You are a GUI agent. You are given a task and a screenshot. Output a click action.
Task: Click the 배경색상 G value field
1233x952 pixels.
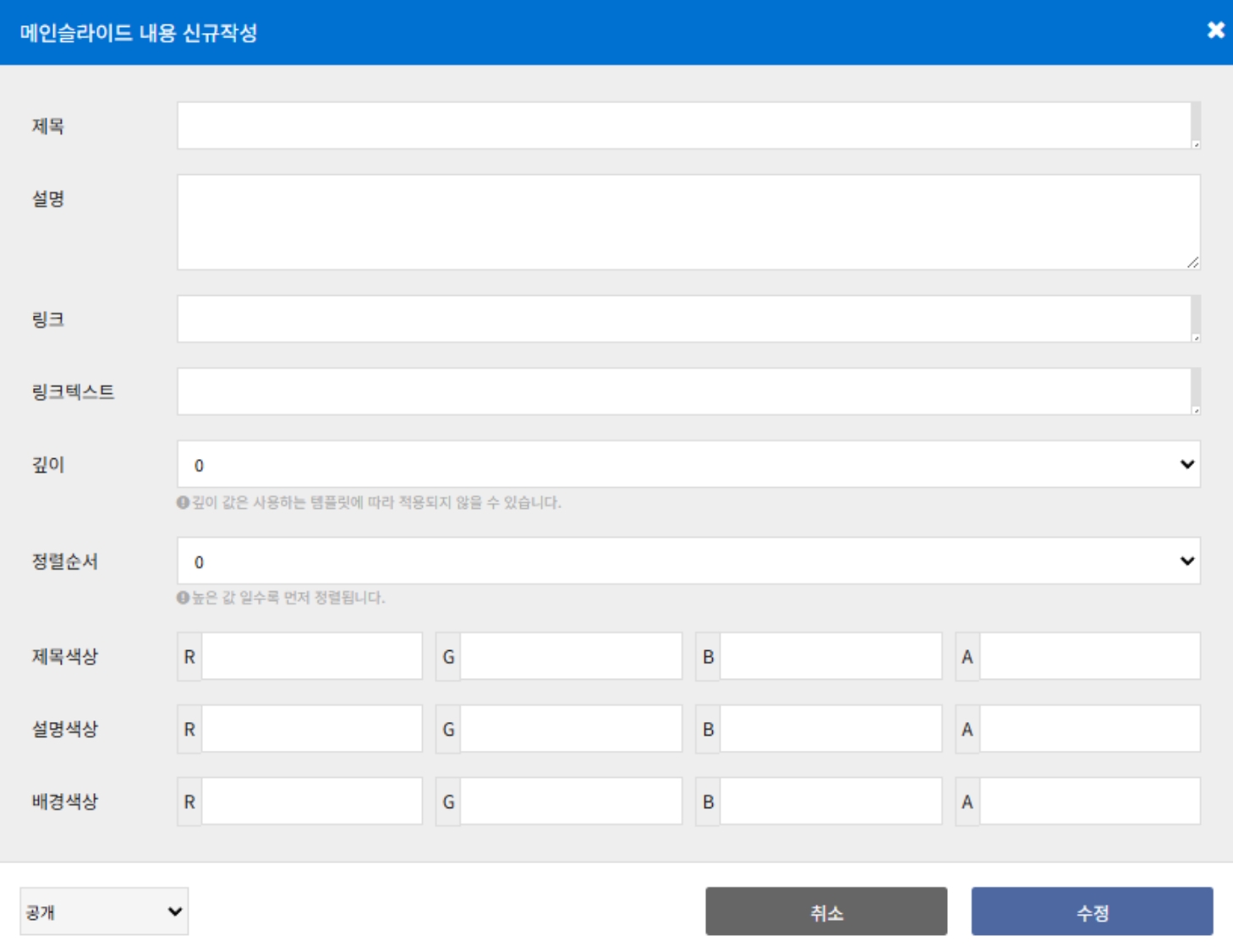(x=571, y=802)
